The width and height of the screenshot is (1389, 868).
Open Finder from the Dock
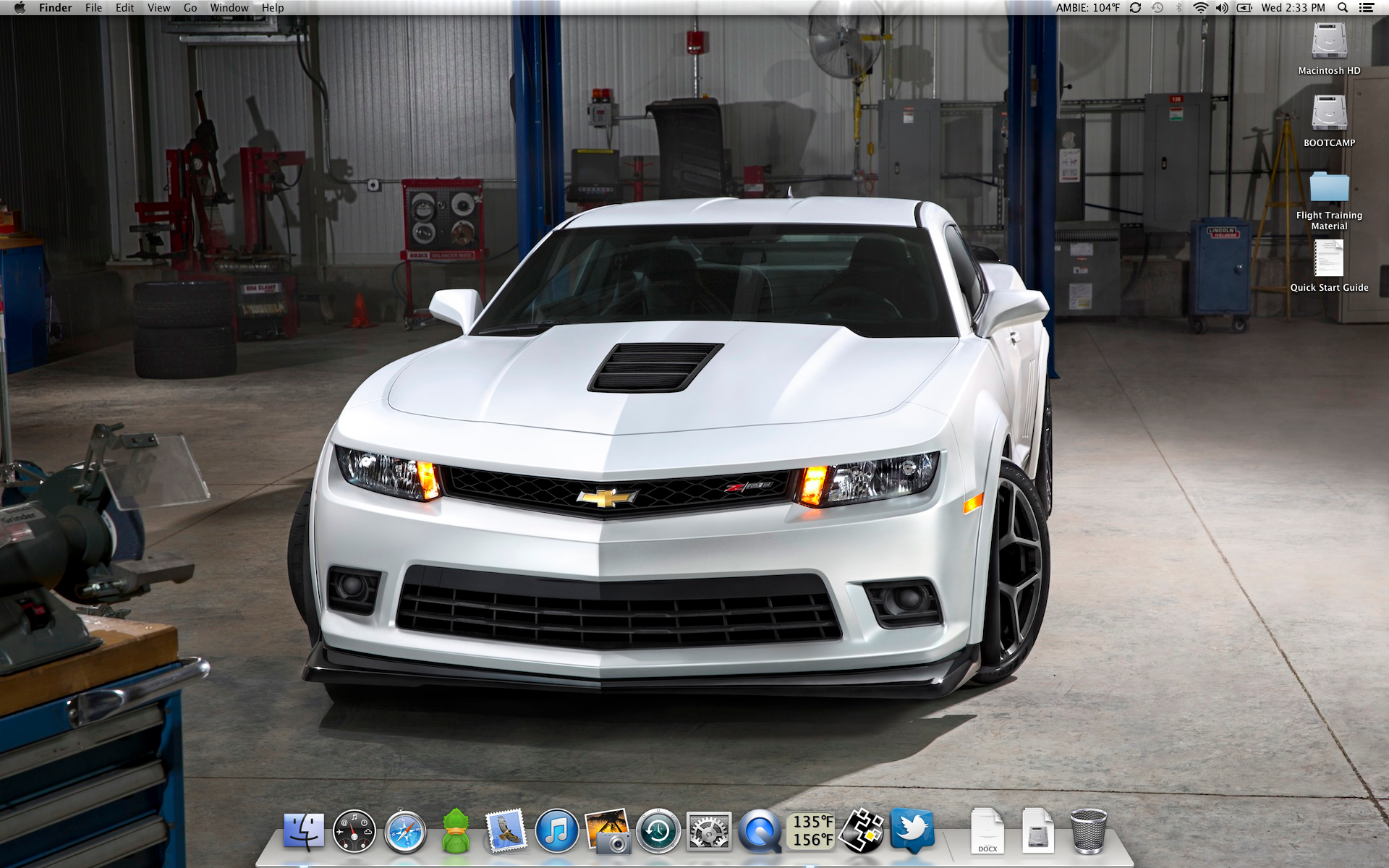tap(304, 831)
